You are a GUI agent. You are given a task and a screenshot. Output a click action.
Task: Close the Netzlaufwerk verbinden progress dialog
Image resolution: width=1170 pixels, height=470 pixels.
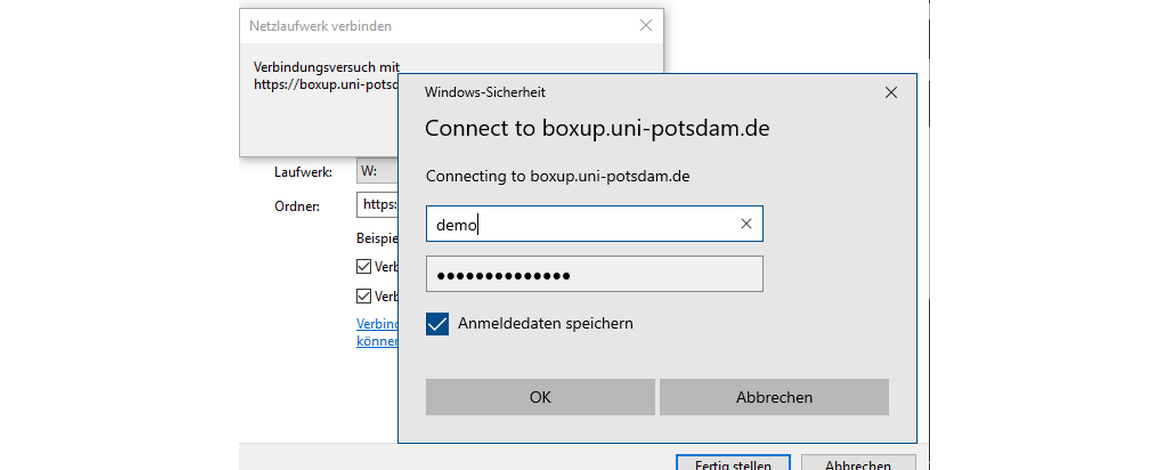[646, 26]
